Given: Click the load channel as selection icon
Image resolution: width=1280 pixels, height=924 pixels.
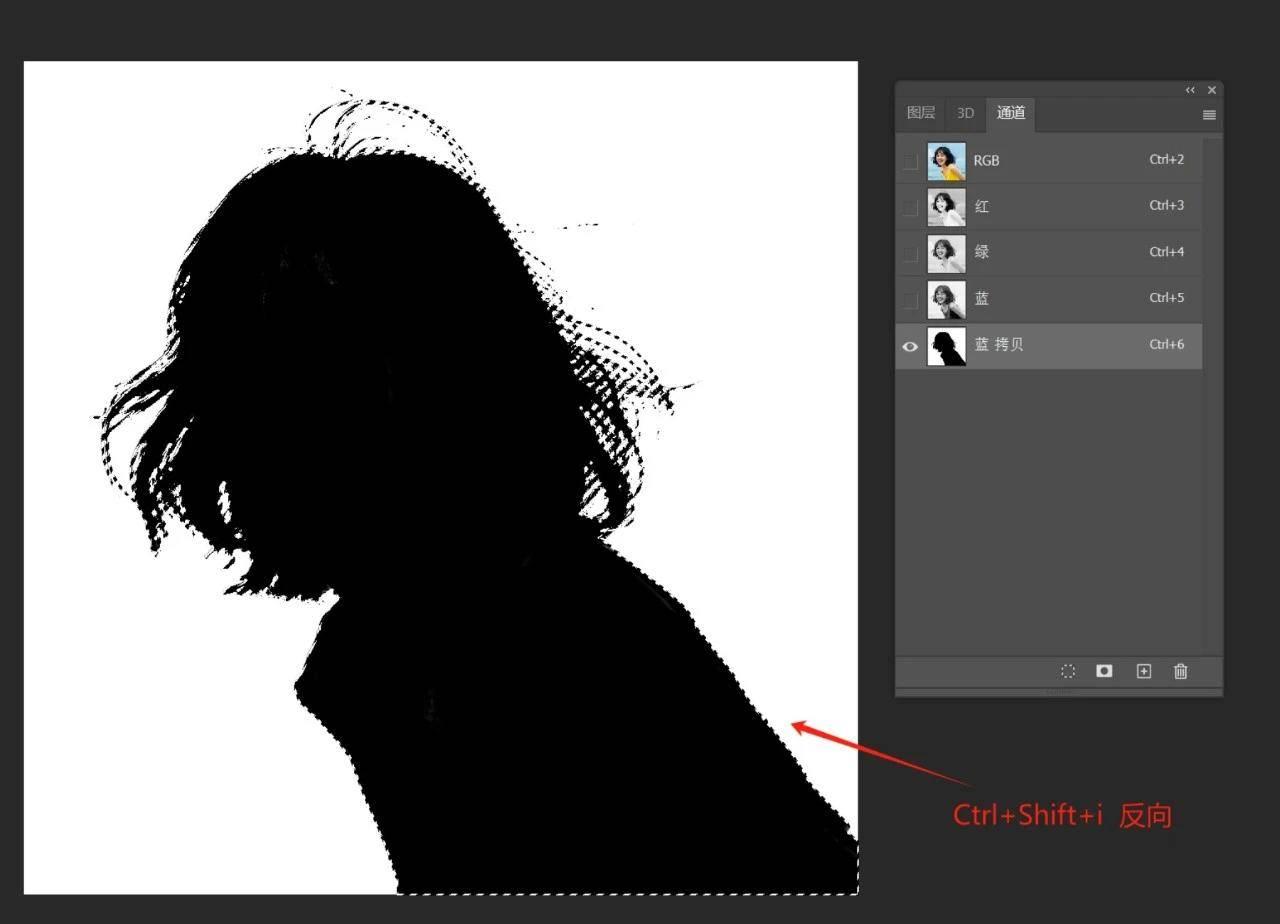Looking at the screenshot, I should click(x=1068, y=671).
